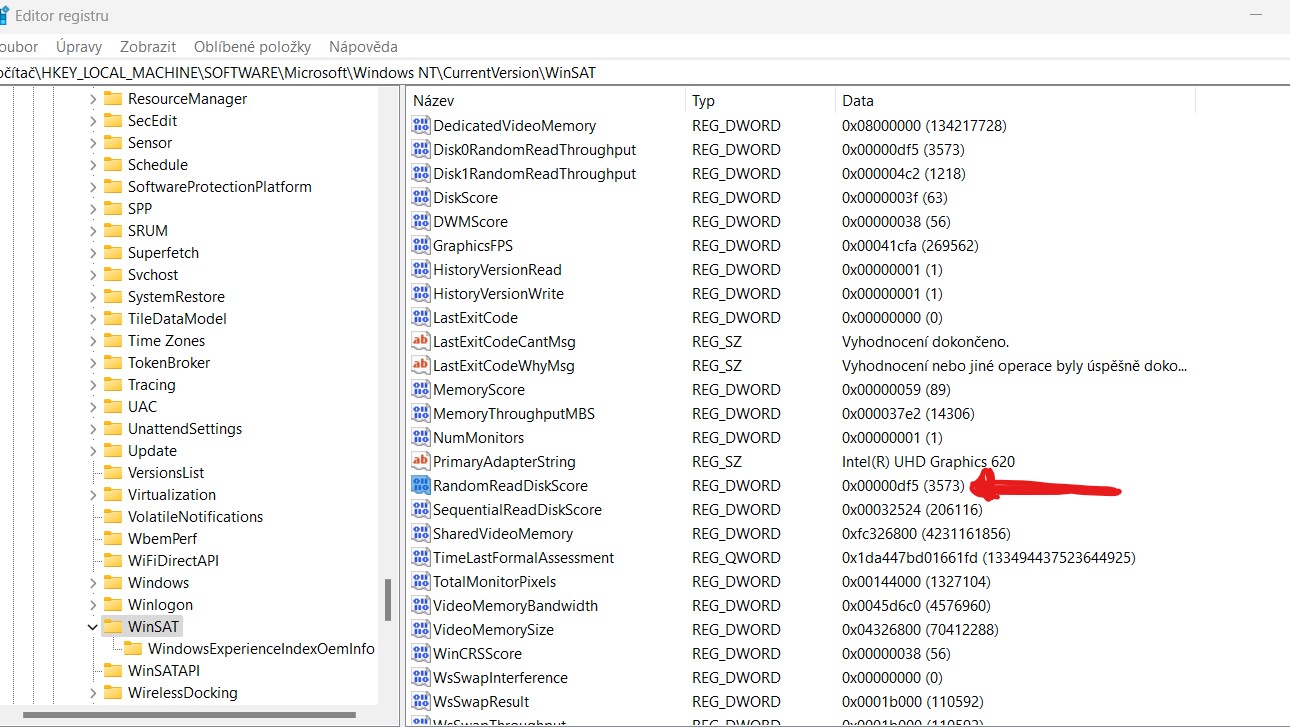Expand the ResourceManager key
Screen dimensions: 1290x727
(93, 98)
